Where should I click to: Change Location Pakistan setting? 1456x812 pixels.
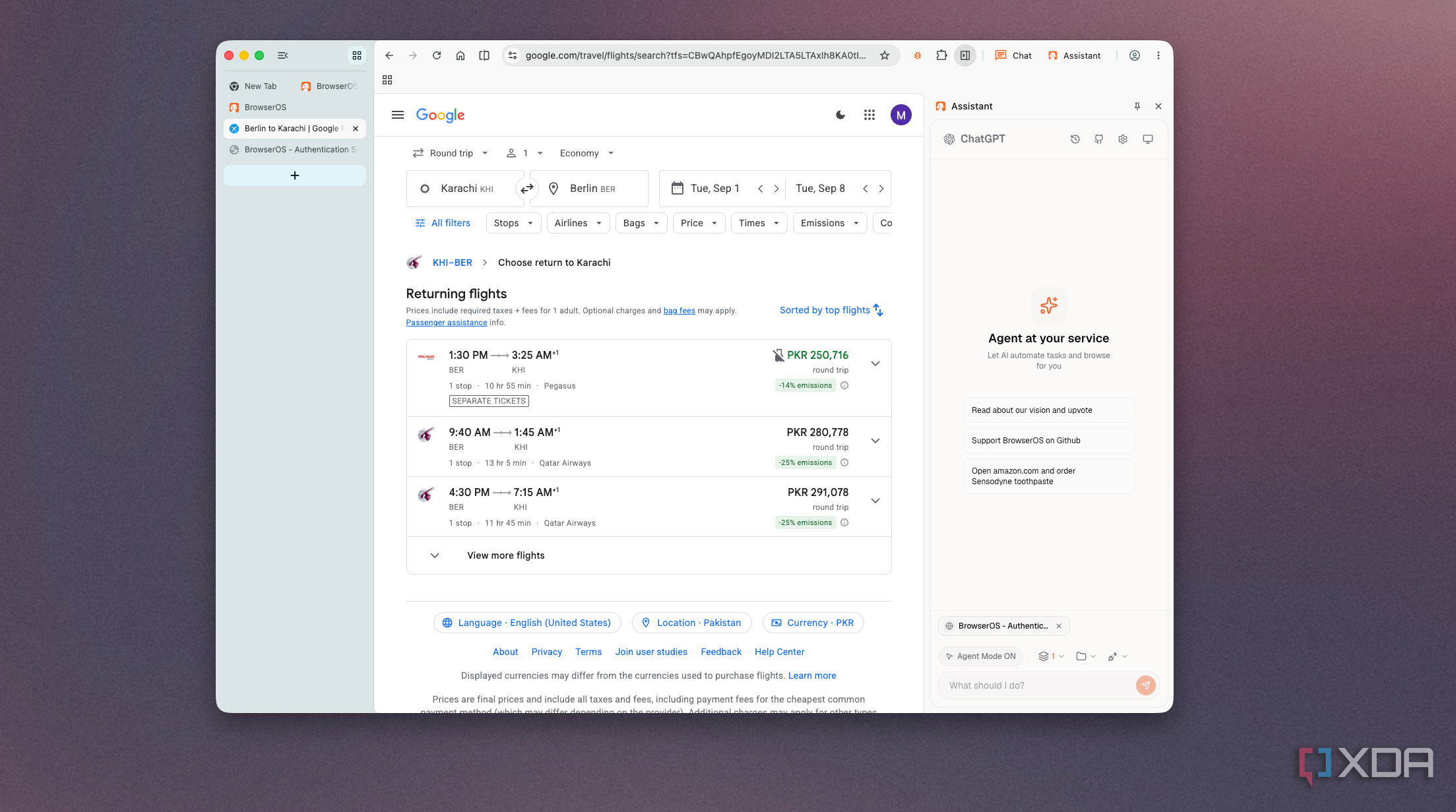[x=692, y=623]
